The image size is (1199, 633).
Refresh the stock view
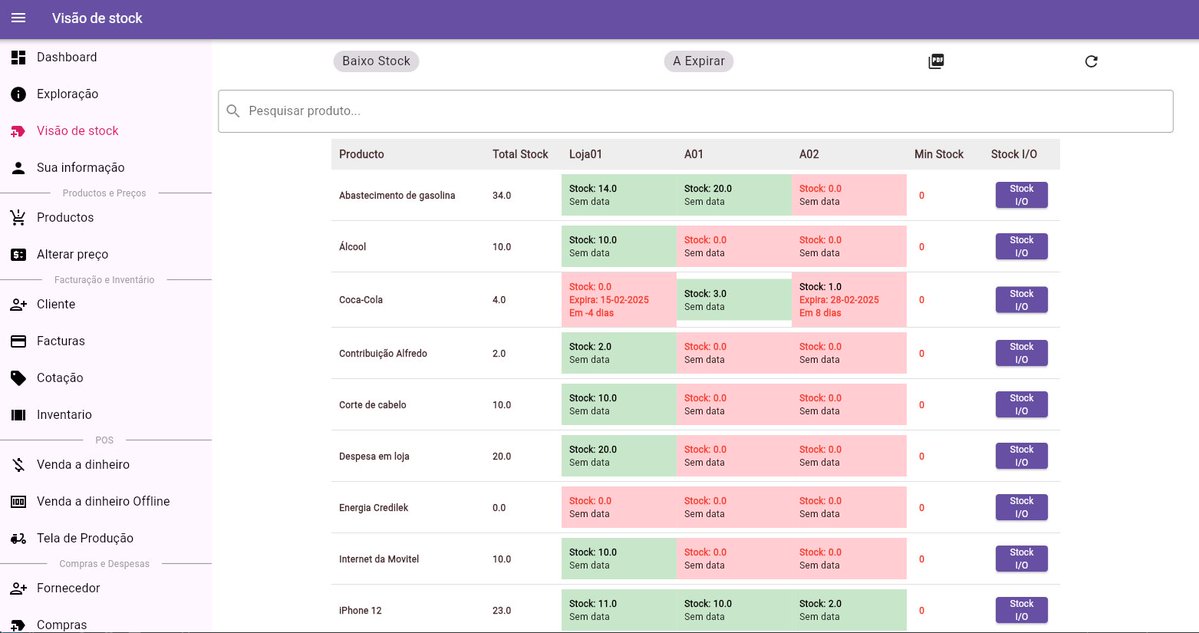coord(1091,61)
